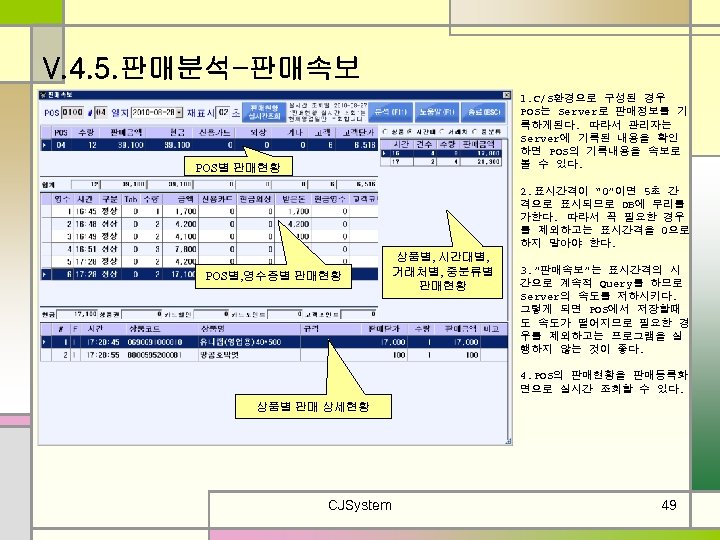The width and height of the screenshot is (720, 540).
Task: Select receipt row 2 with amount 4,200
Action: 209,224
